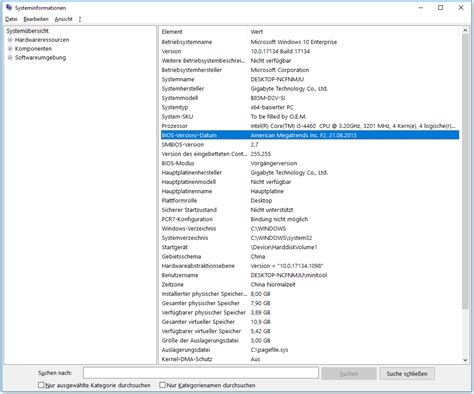
Task: Select the BIOS-Modus row
Action: coord(310,163)
